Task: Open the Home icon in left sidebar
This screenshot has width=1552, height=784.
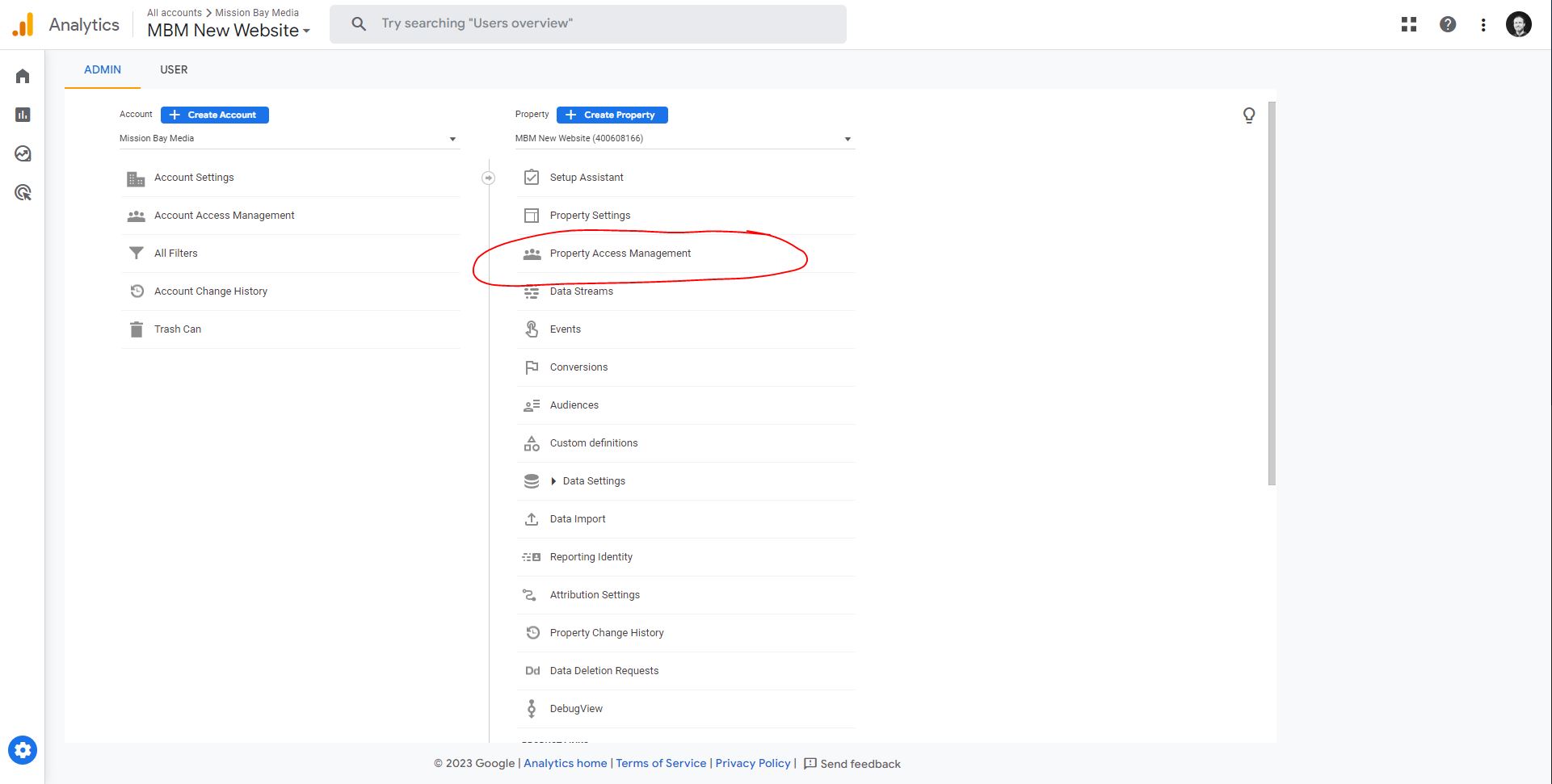Action: coord(23,76)
